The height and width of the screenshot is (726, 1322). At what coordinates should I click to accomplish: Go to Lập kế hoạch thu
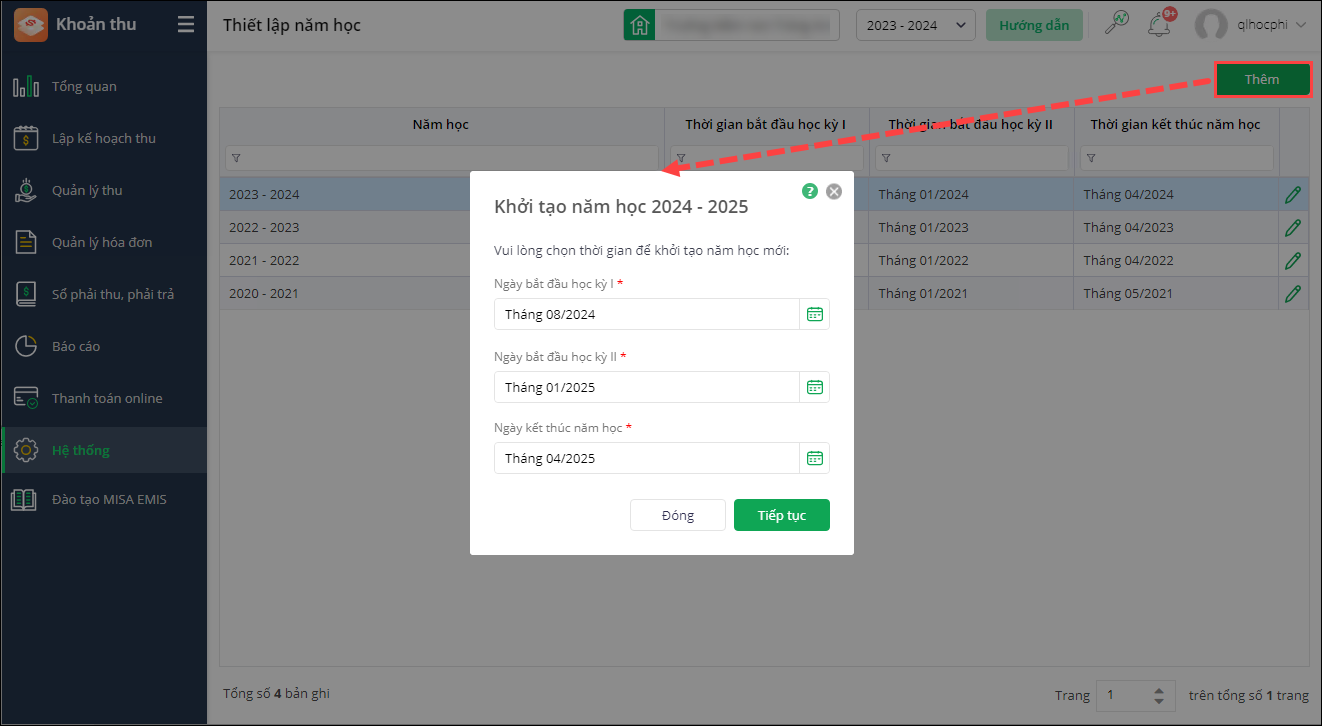(x=104, y=139)
